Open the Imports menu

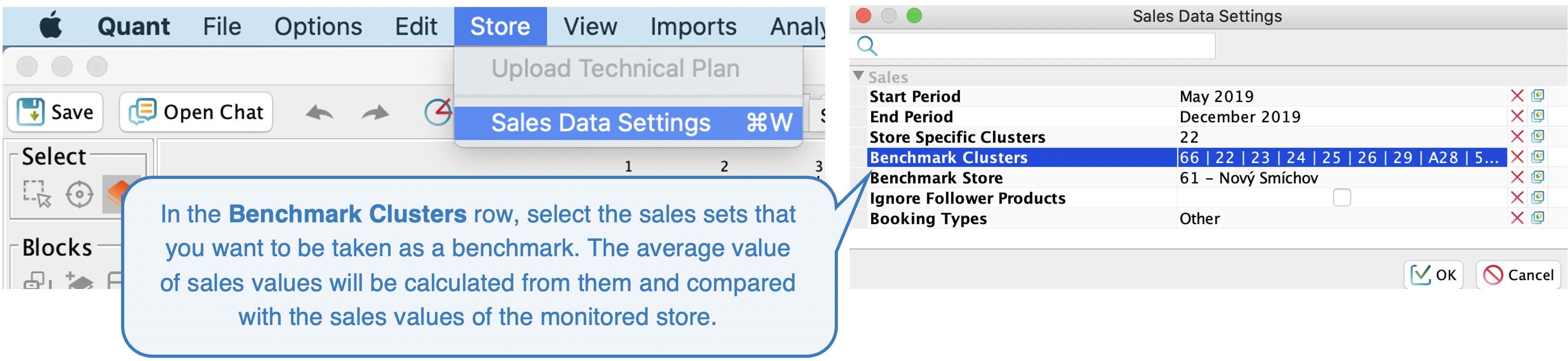[693, 26]
